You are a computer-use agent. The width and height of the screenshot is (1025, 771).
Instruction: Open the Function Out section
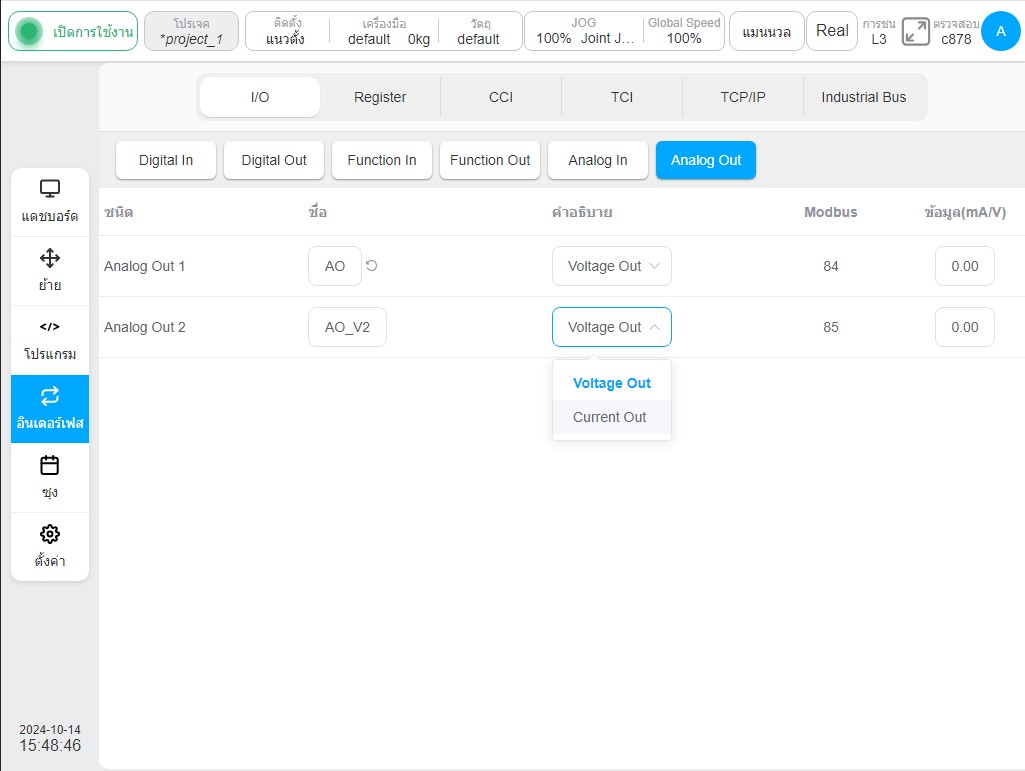[490, 160]
